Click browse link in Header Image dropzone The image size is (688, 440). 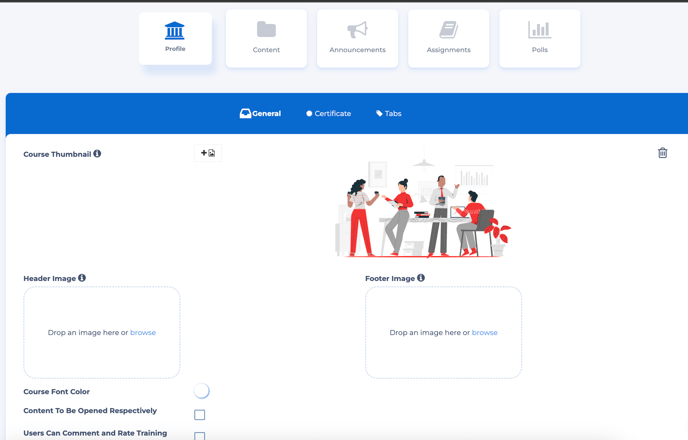click(x=143, y=333)
